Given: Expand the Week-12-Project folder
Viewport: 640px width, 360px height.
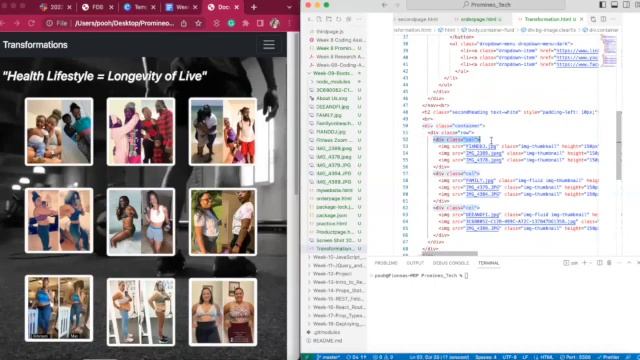Looking at the screenshot, I should click(335, 273).
